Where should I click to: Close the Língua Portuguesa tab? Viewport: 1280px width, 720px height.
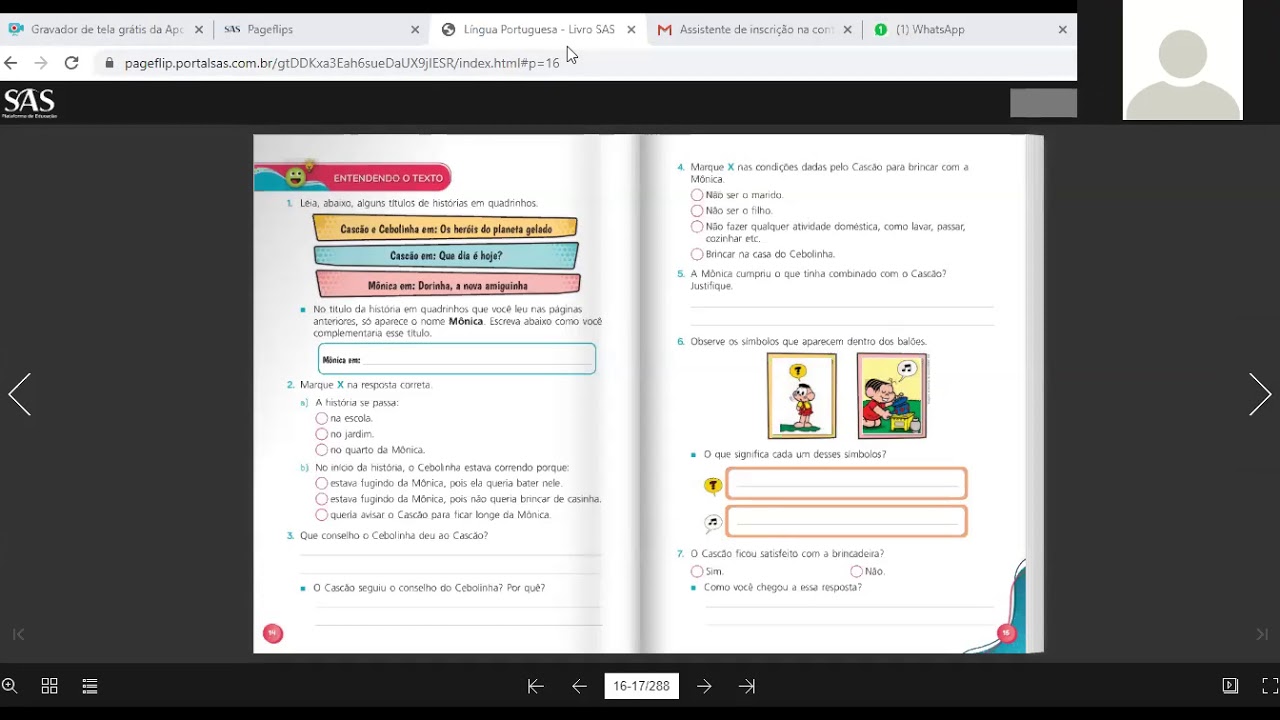pos(631,30)
